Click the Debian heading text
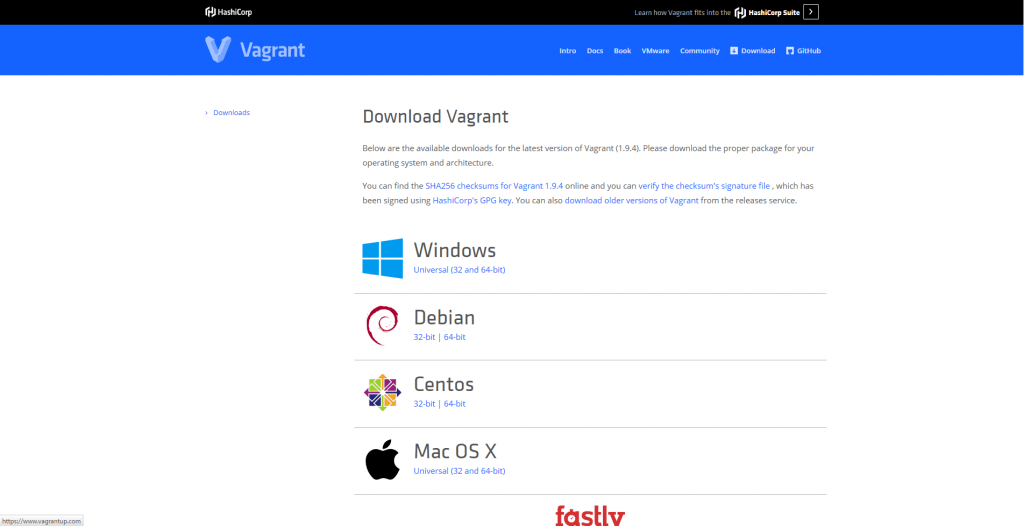 point(444,318)
